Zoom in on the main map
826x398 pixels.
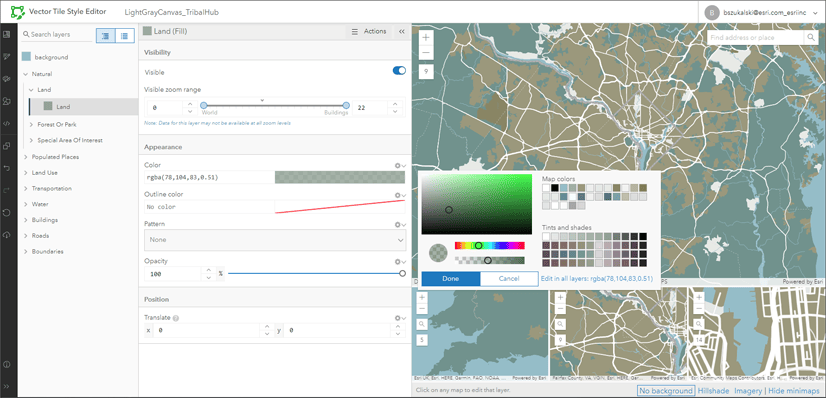coord(426,38)
